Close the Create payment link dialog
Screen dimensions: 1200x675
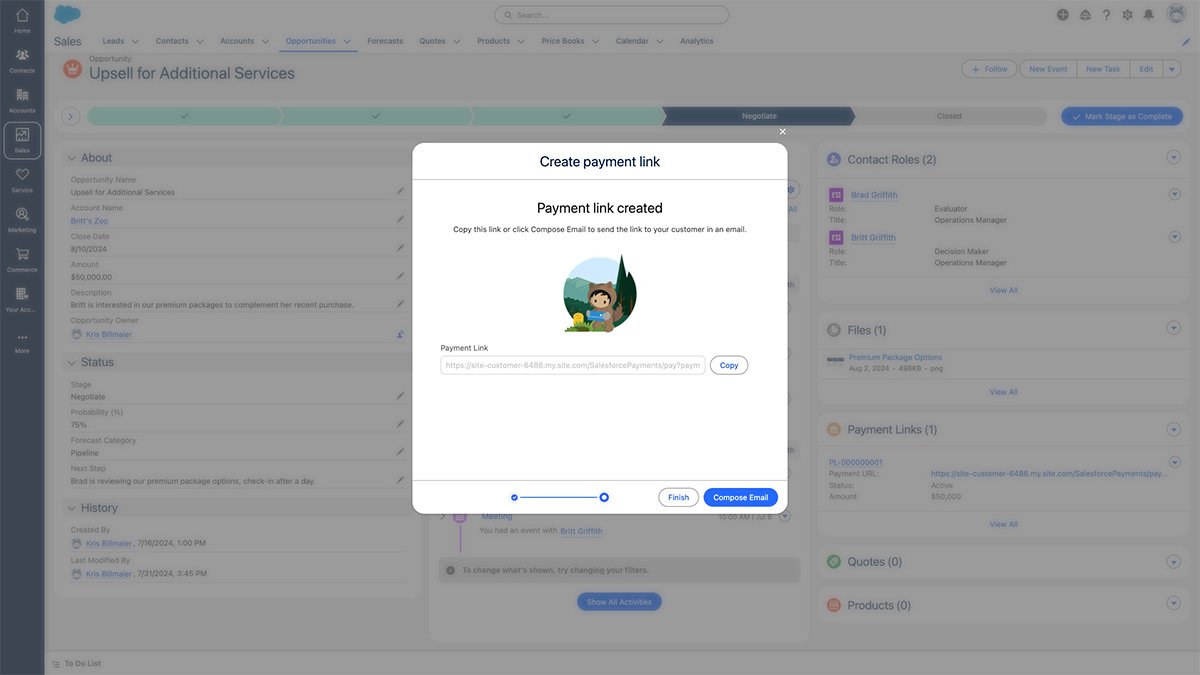tap(782, 131)
